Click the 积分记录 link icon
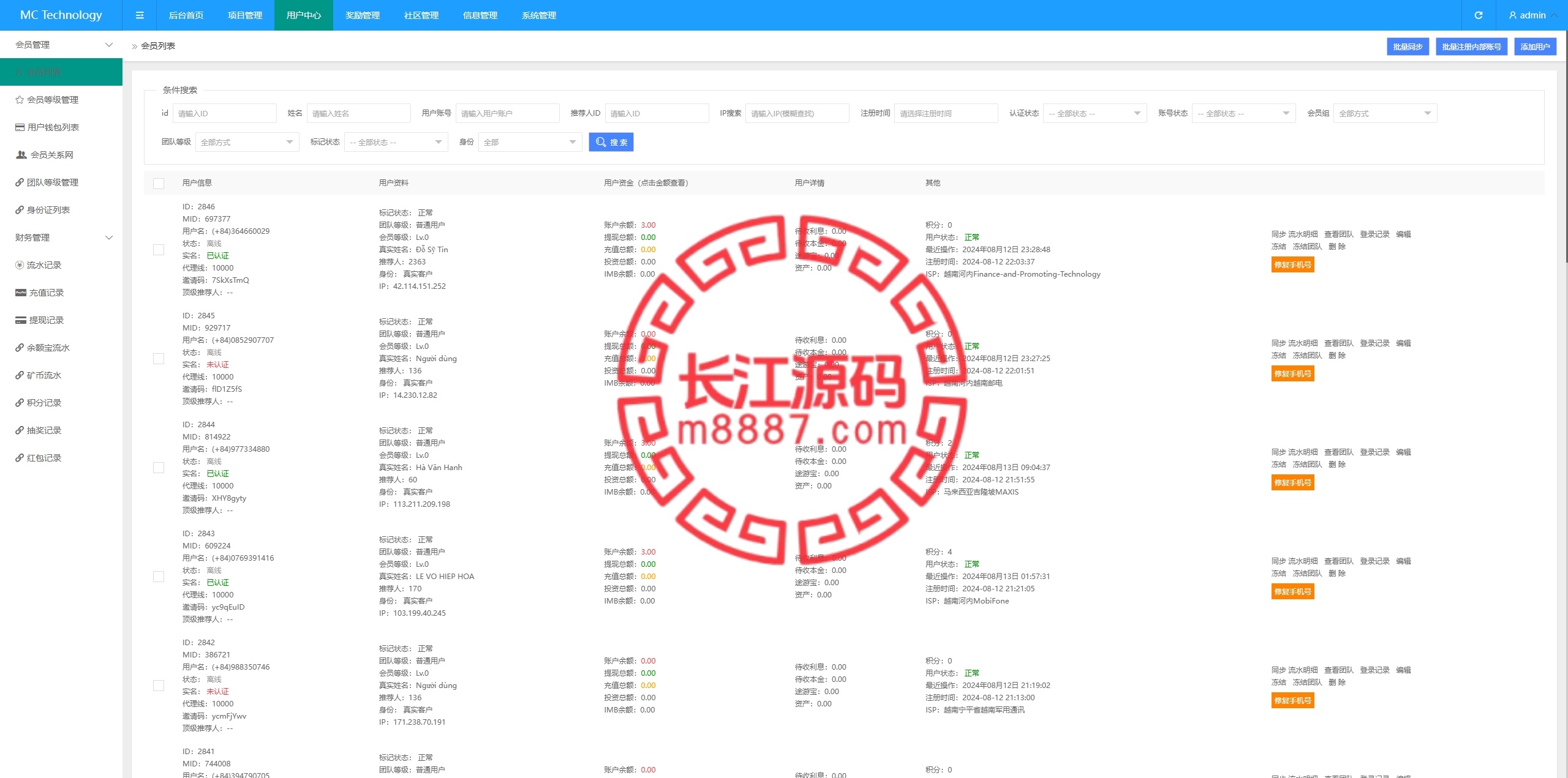1568x778 pixels. tap(20, 403)
